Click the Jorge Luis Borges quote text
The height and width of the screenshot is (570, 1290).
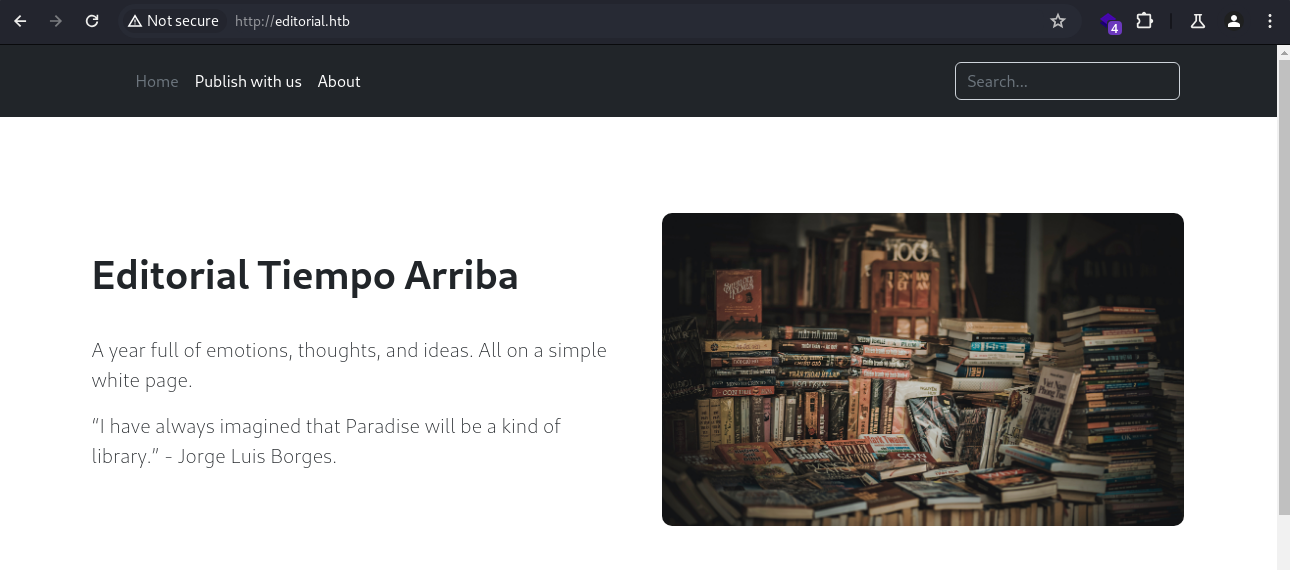(x=326, y=441)
